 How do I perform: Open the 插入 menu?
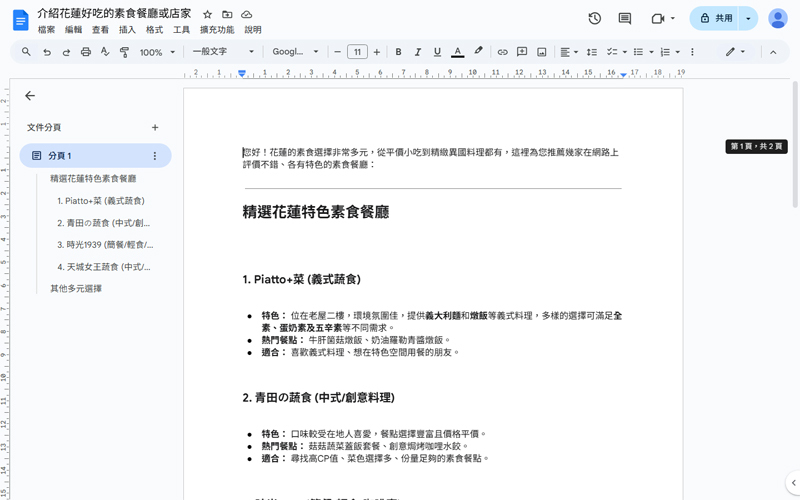click(x=127, y=30)
